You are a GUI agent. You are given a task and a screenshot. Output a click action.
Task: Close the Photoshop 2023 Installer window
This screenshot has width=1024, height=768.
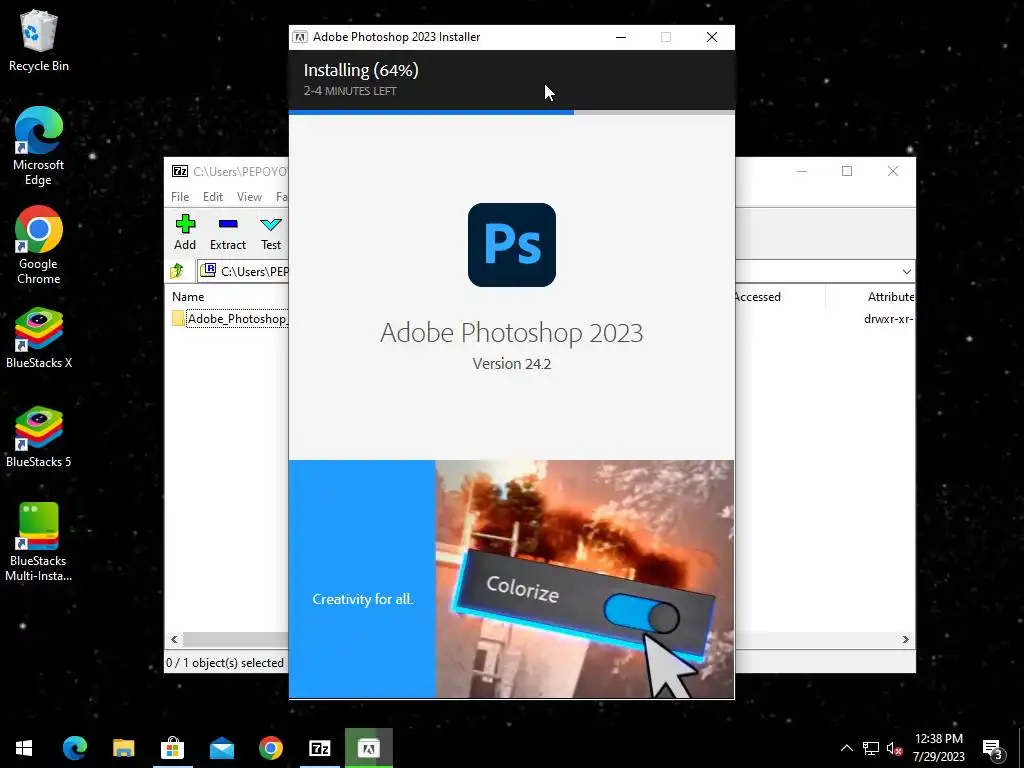(712, 37)
